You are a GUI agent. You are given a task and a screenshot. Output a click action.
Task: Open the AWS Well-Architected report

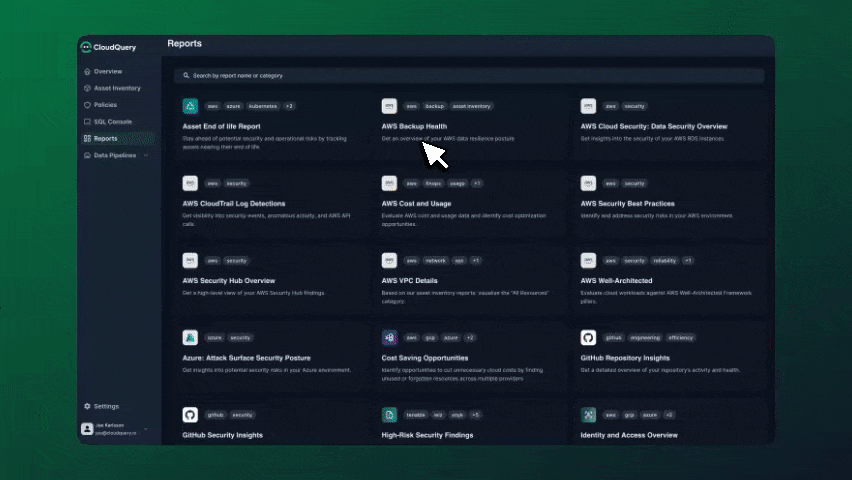click(616, 280)
